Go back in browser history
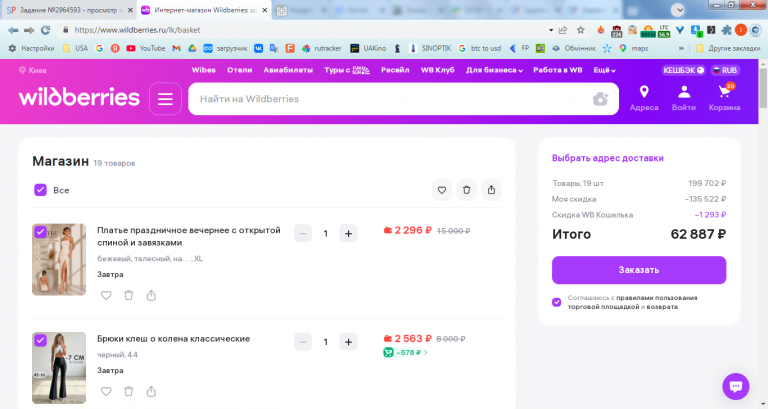This screenshot has width=768, height=409. (13, 30)
